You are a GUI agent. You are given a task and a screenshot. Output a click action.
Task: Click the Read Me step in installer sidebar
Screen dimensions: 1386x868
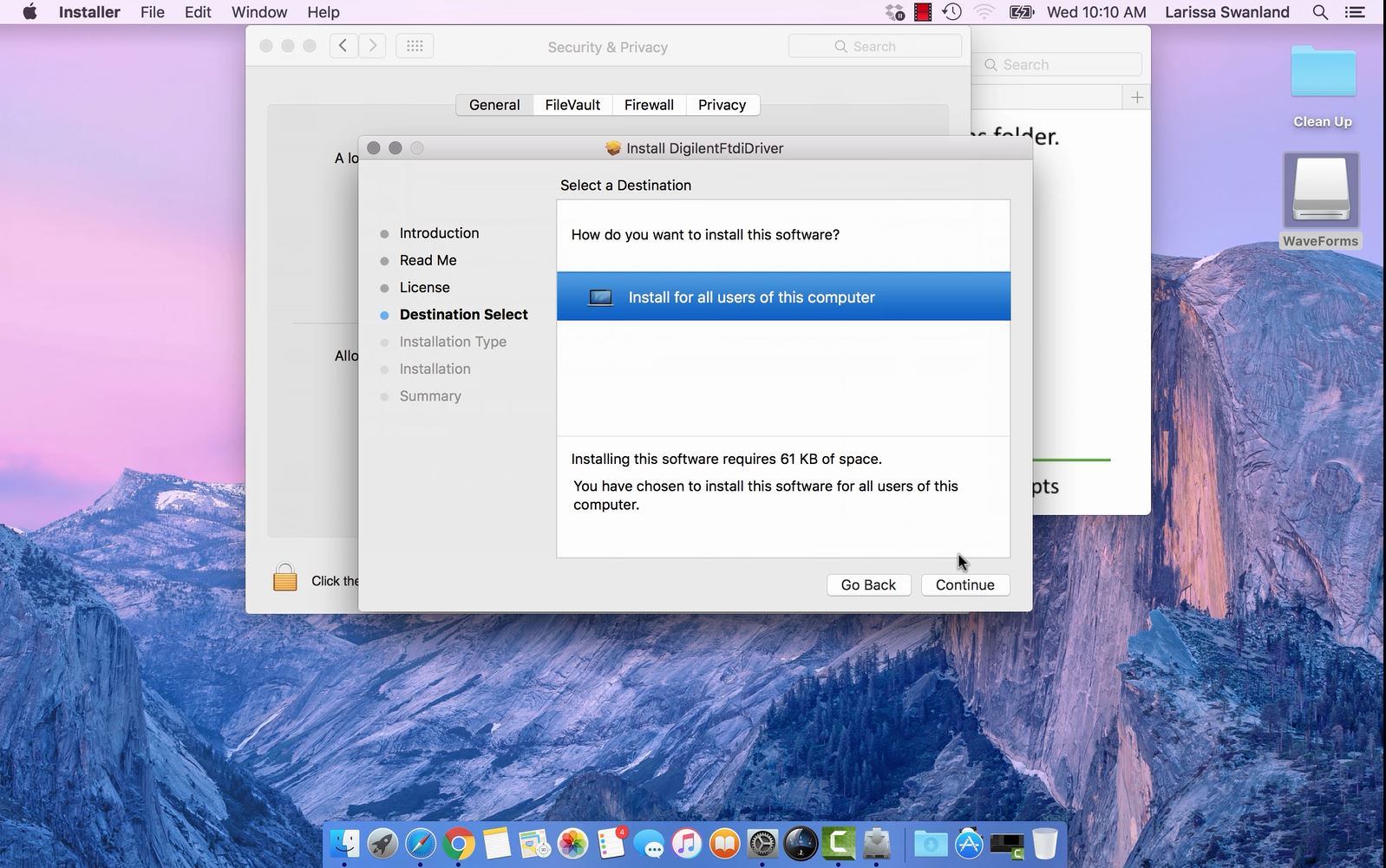pyautogui.click(x=428, y=260)
